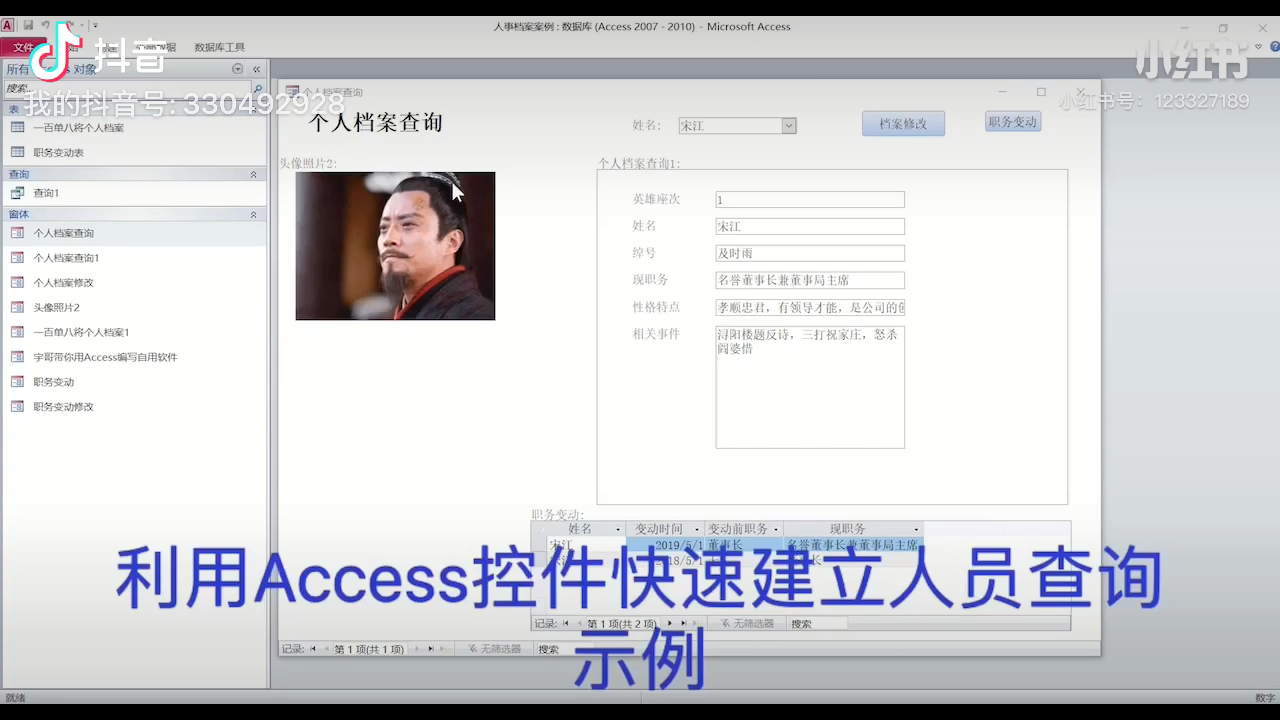The height and width of the screenshot is (720, 1280).
Task: Select the 头像照片2 form
Action: coord(134,308)
